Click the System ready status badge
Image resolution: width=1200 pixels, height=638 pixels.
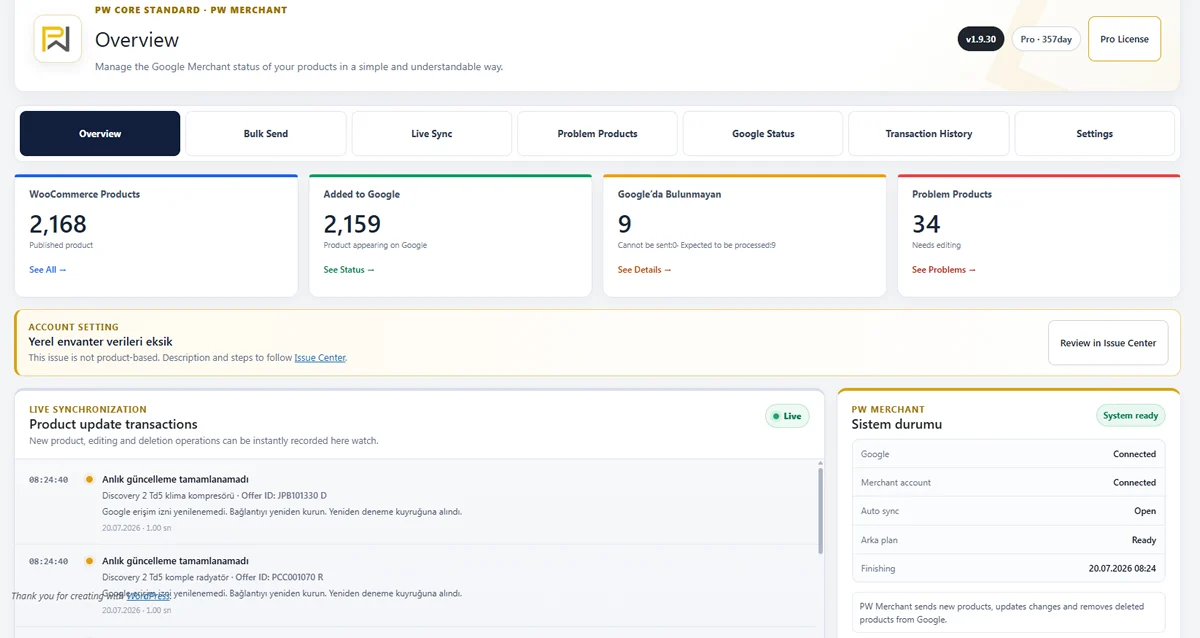coord(1130,416)
